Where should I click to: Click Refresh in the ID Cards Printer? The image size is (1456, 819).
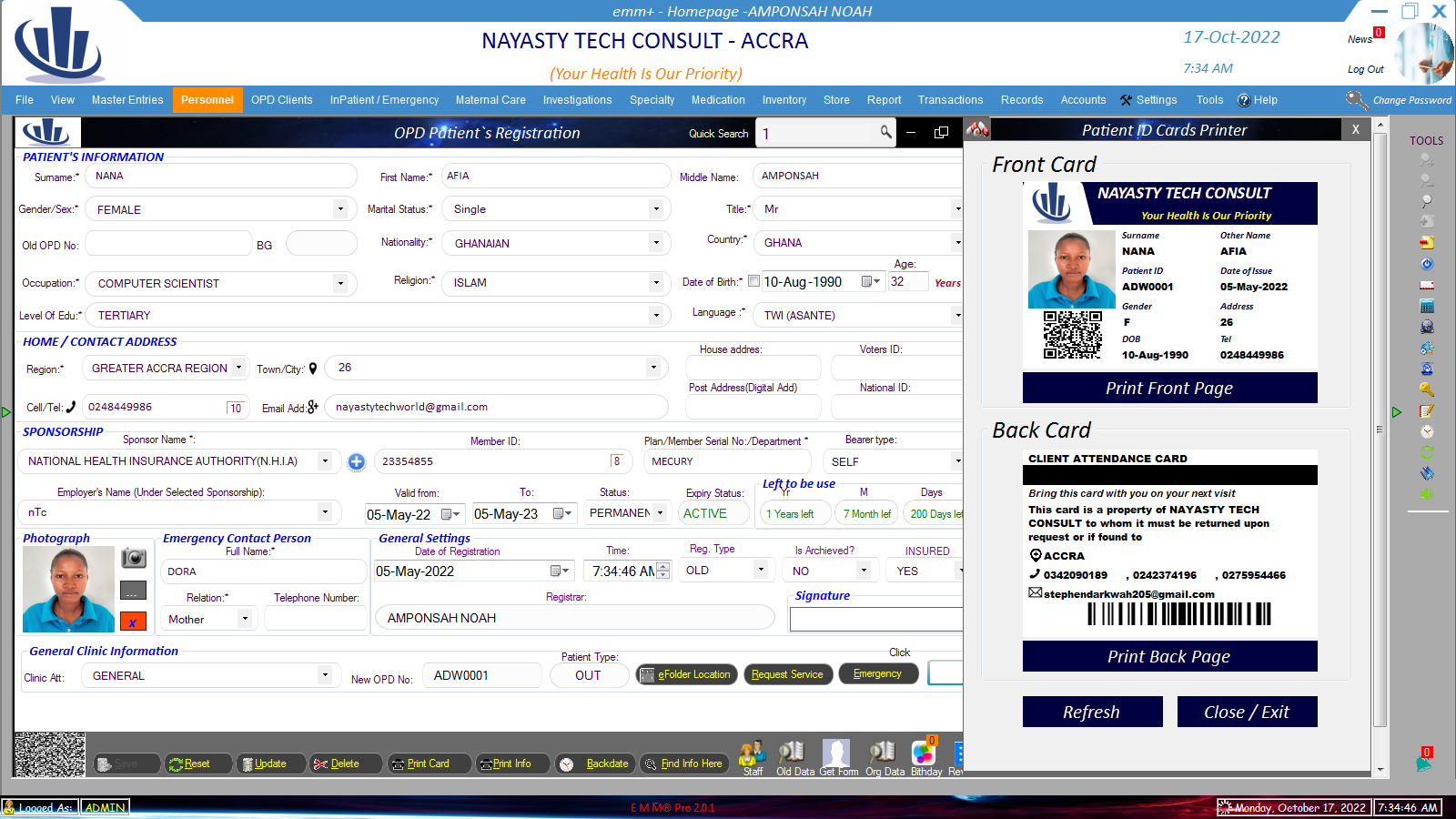coord(1092,712)
